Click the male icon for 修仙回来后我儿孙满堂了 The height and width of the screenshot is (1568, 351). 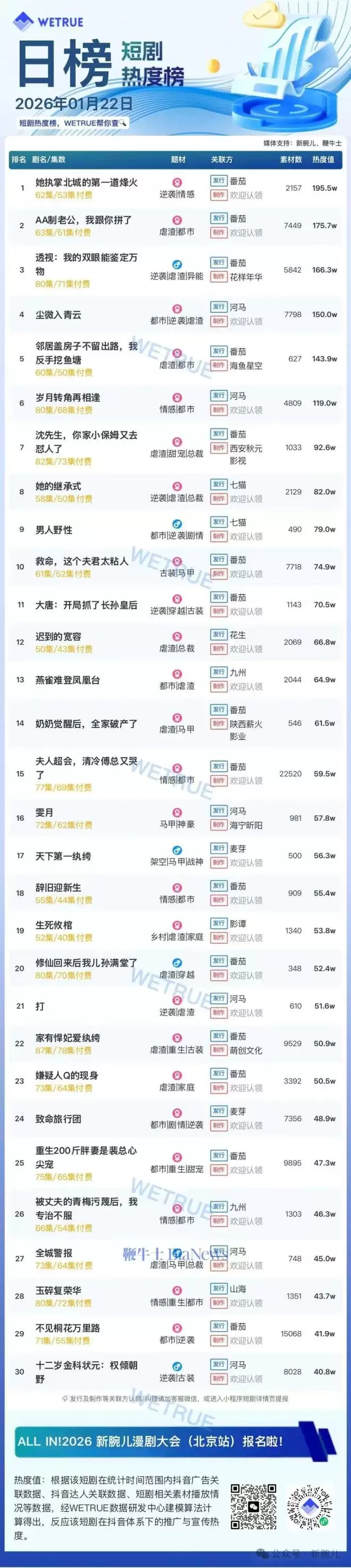[177, 963]
